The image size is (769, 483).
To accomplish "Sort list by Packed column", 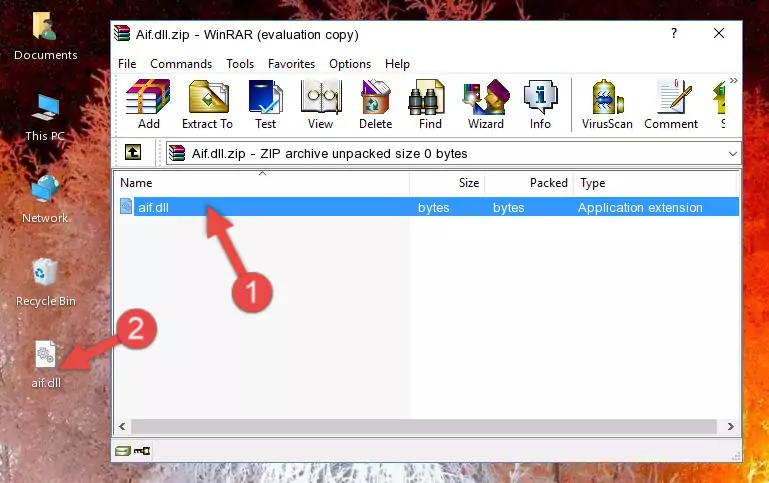I will click(x=529, y=183).
